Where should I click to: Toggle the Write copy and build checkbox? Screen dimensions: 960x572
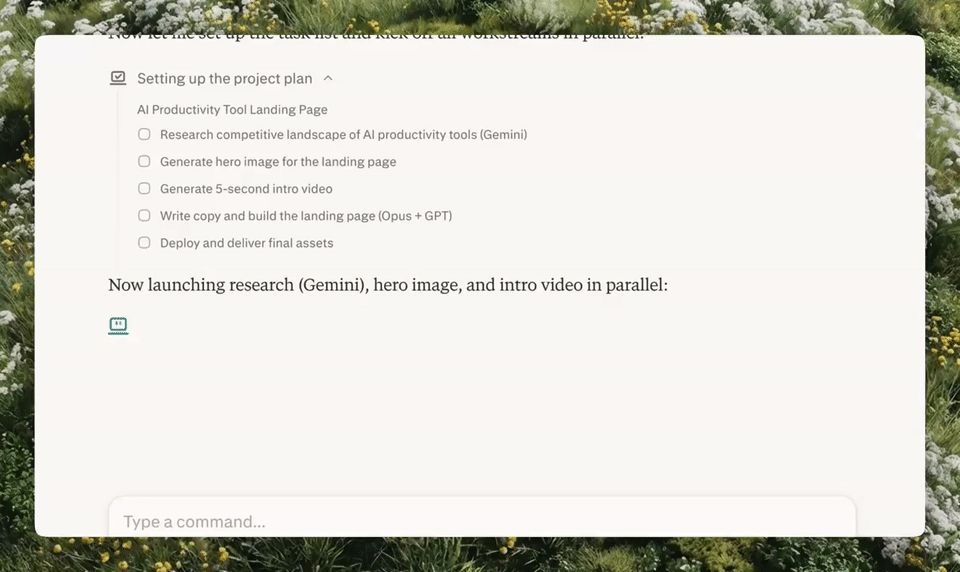(x=144, y=216)
